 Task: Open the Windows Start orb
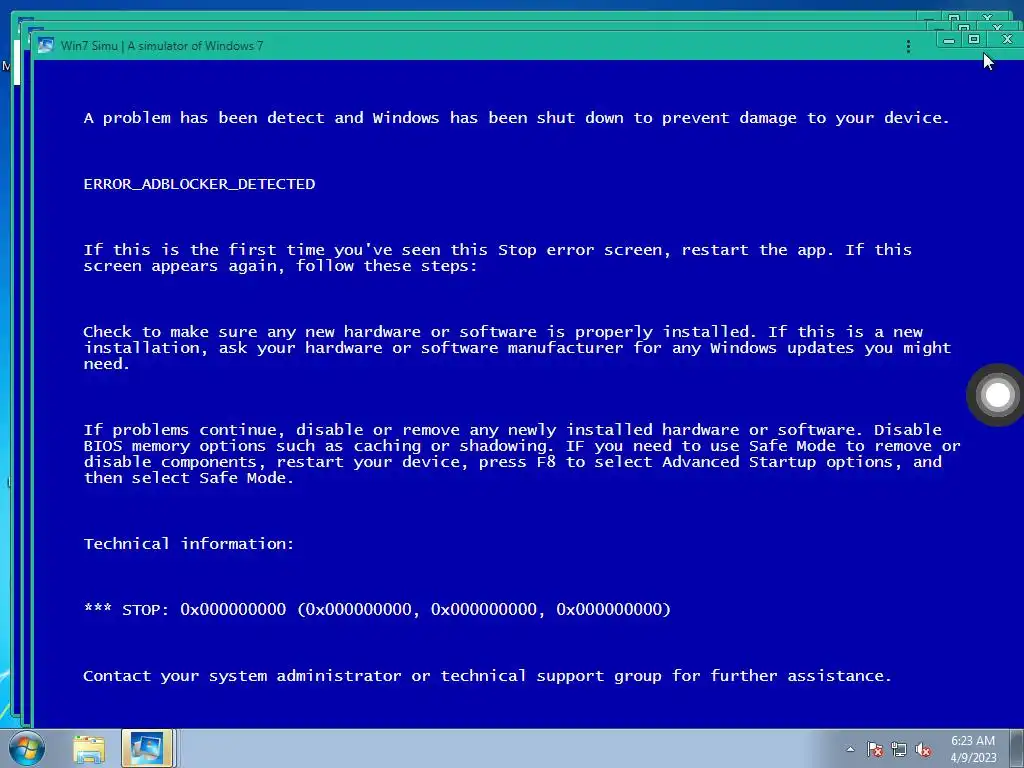point(26,748)
